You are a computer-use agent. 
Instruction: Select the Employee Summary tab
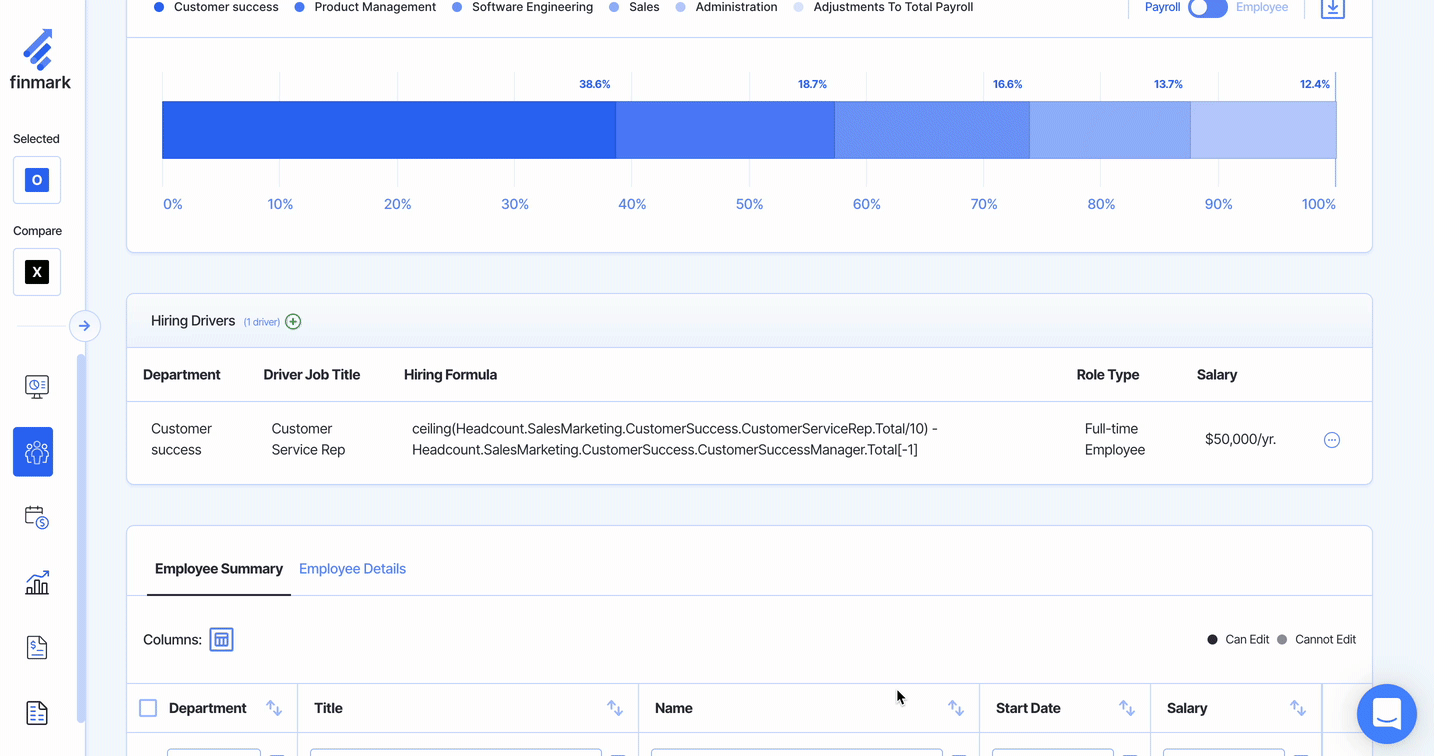click(x=218, y=569)
